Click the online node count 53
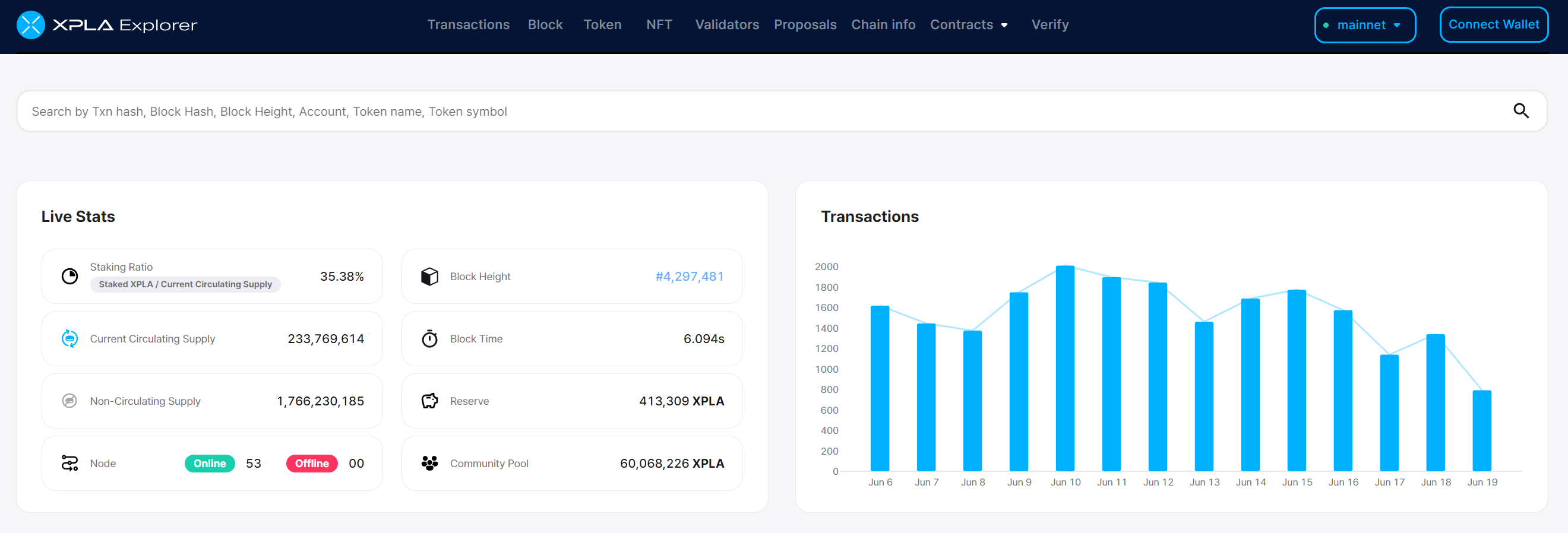The image size is (1568, 533). [253, 463]
